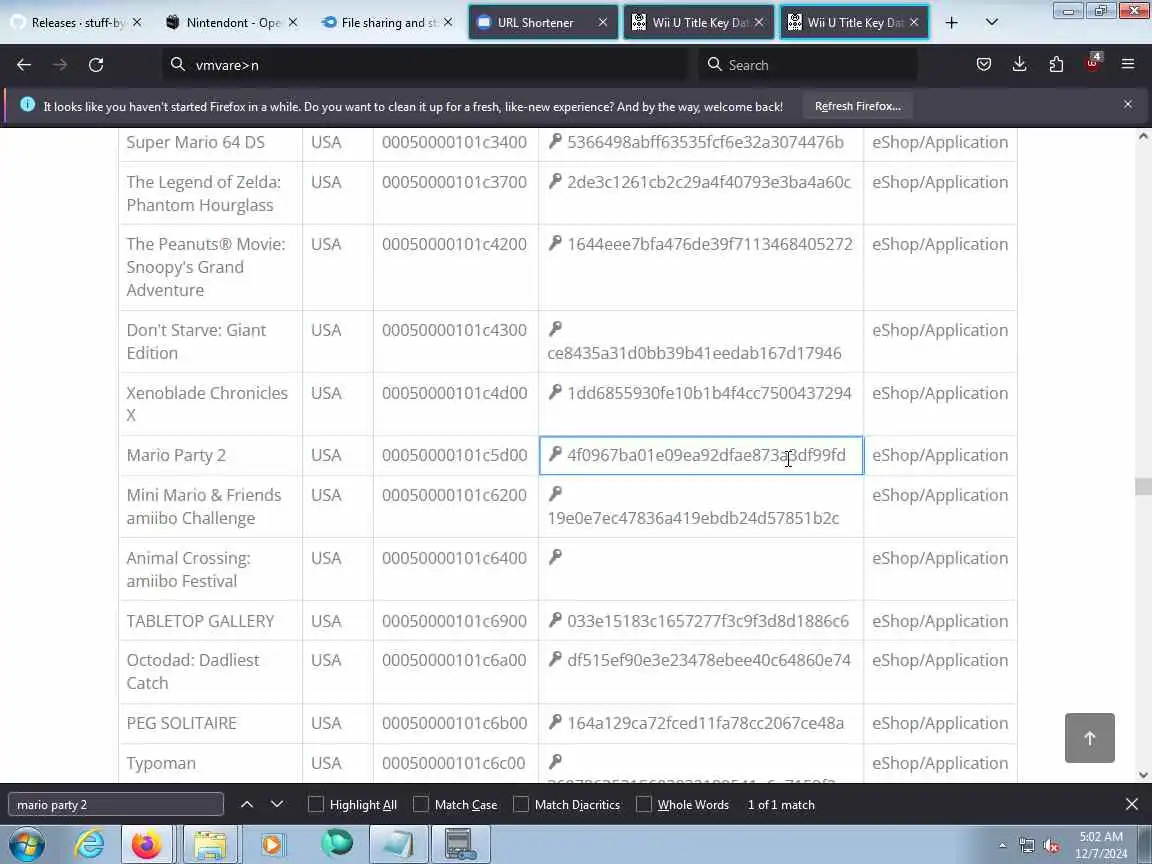
Task: Close the find bar
Action: pos(1131,804)
